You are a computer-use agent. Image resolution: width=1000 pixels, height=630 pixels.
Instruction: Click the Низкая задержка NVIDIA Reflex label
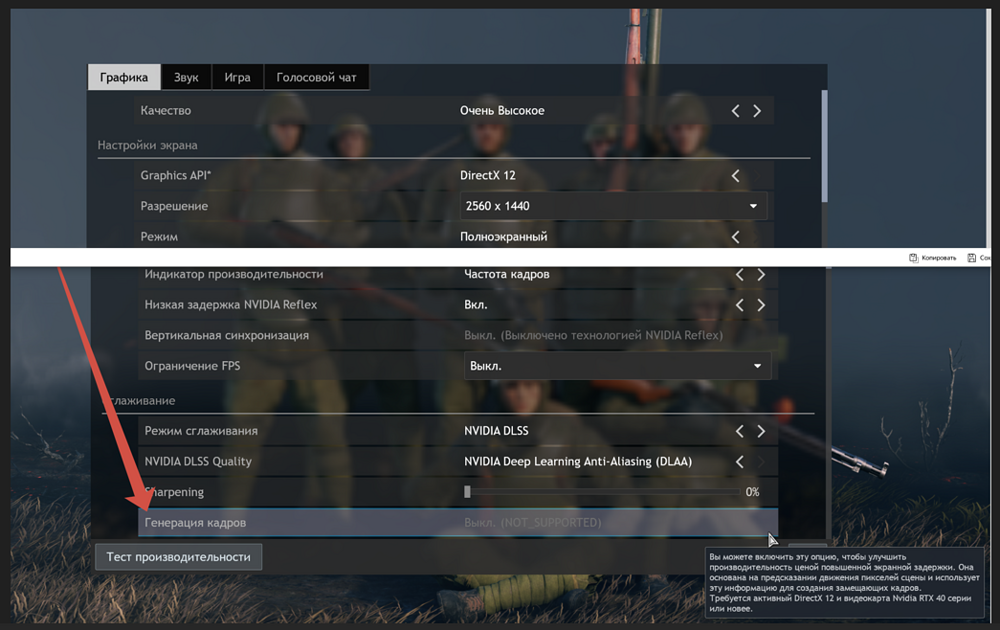[231, 305]
